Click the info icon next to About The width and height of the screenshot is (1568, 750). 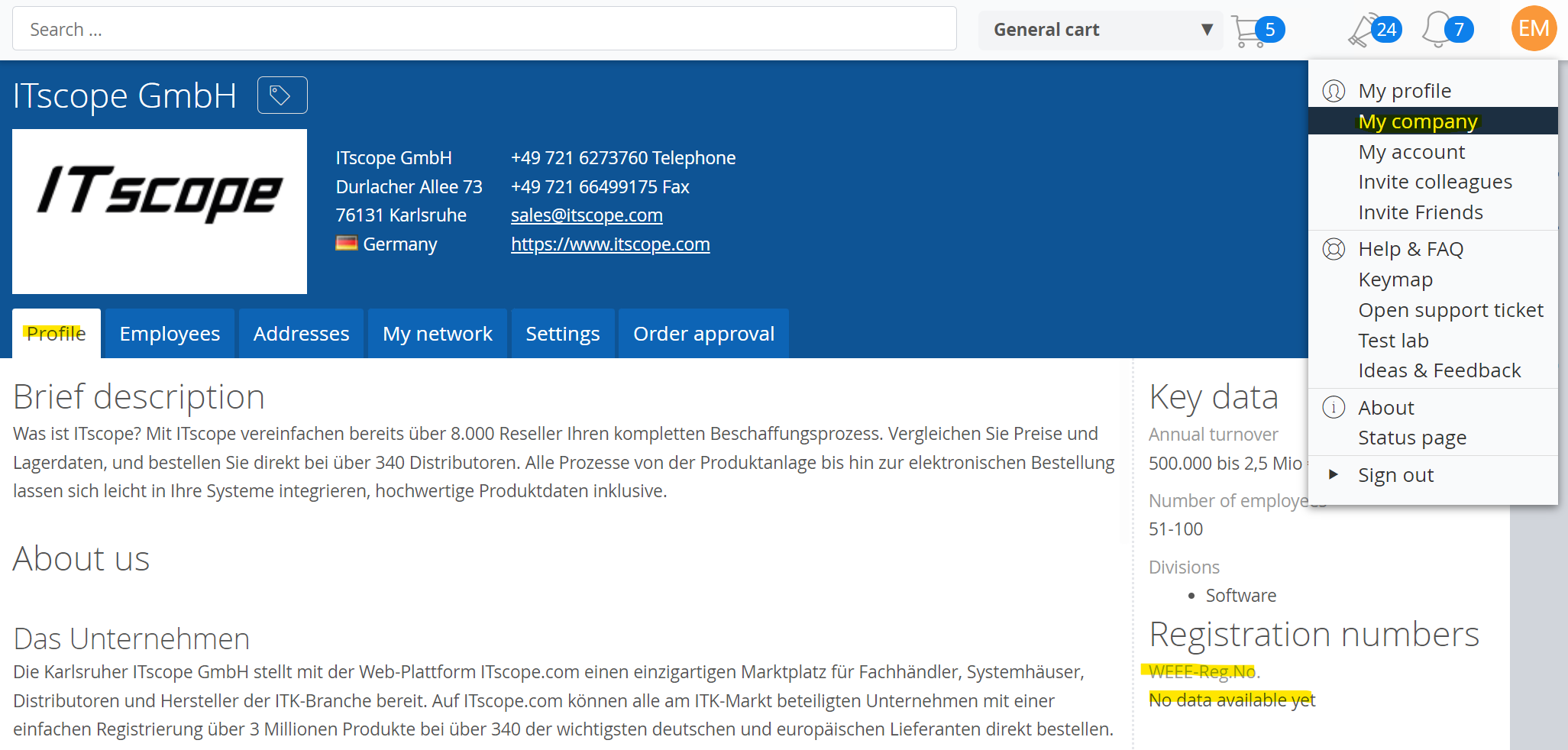tap(1334, 407)
